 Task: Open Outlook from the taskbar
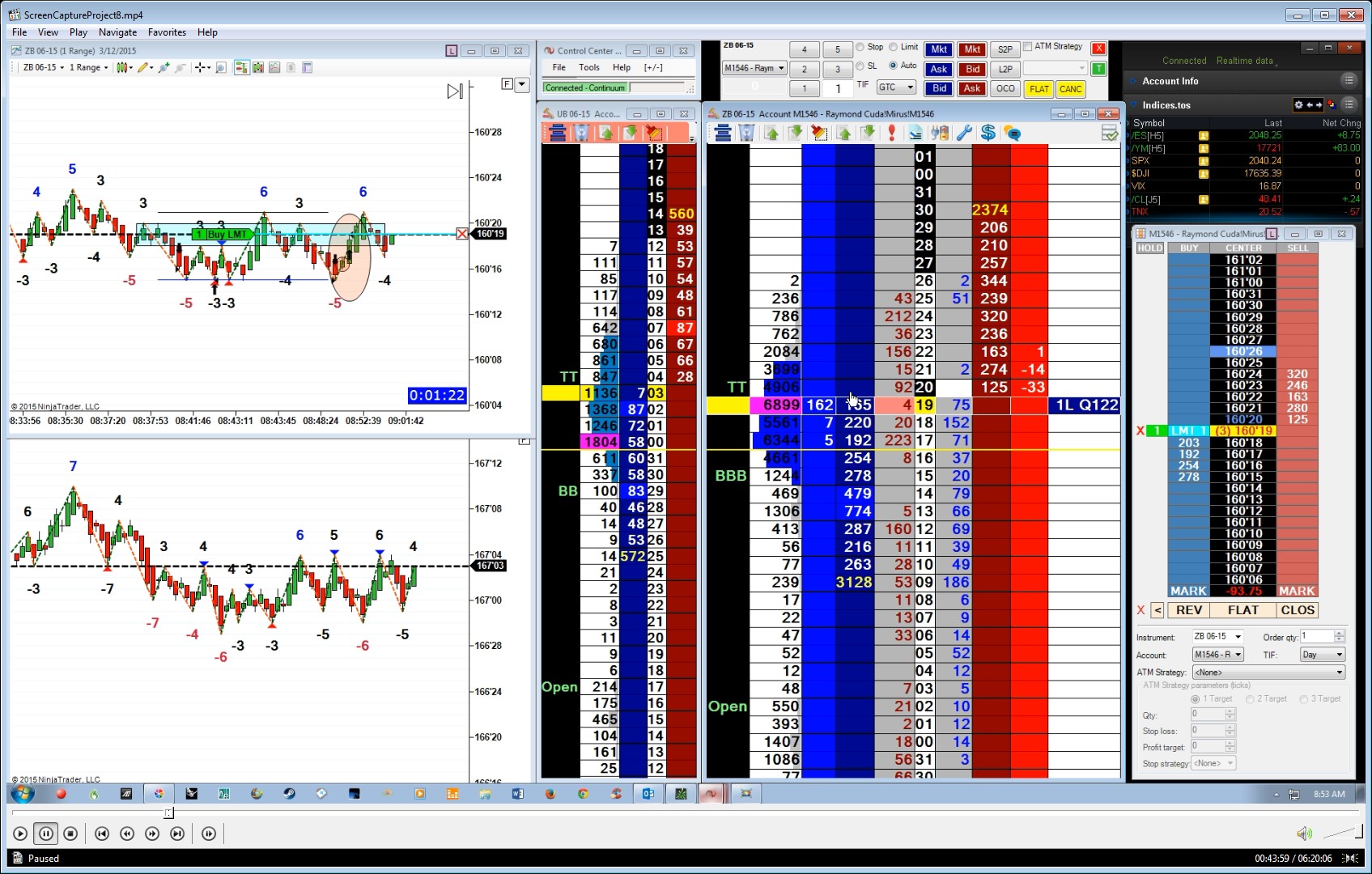coord(648,794)
